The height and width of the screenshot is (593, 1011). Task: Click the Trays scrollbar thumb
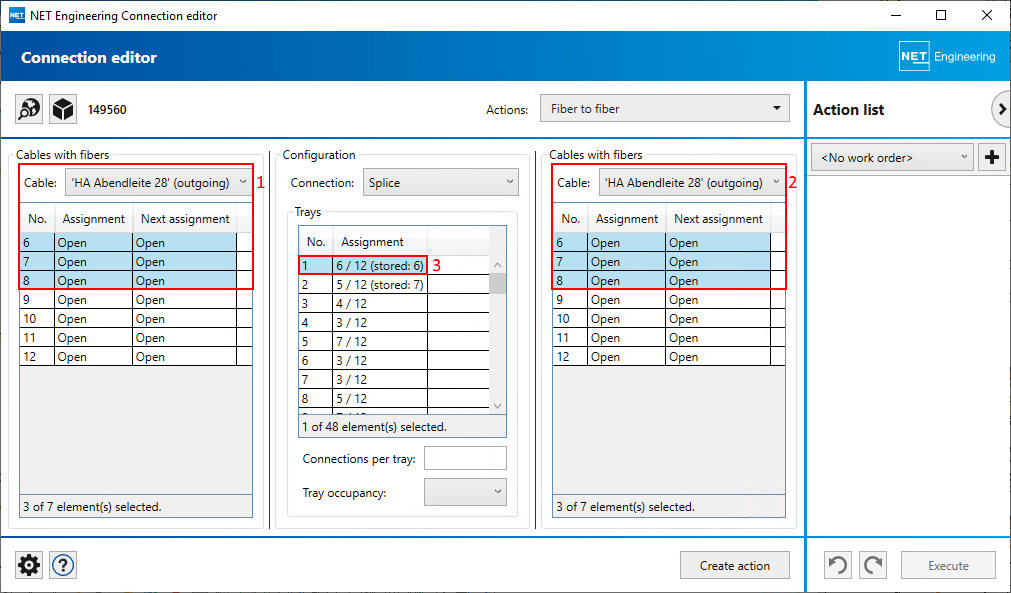pos(497,283)
